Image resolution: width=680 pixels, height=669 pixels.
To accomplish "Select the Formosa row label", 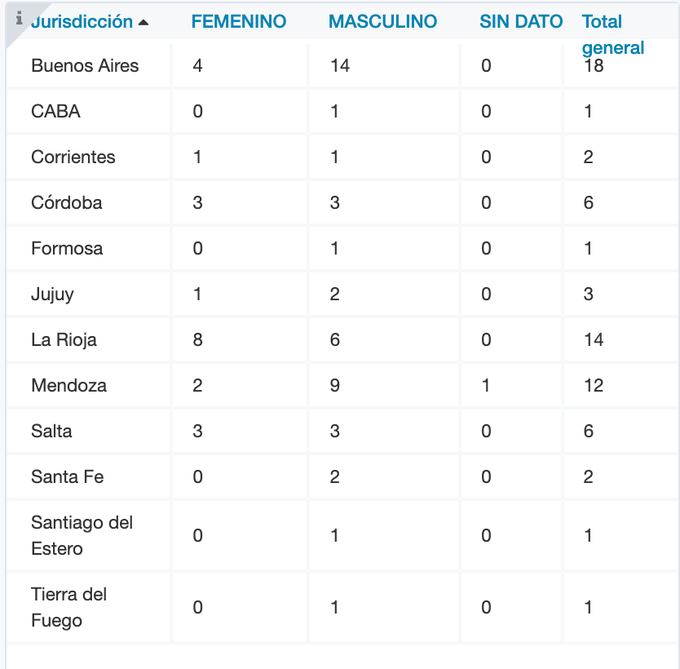I will pos(67,248).
